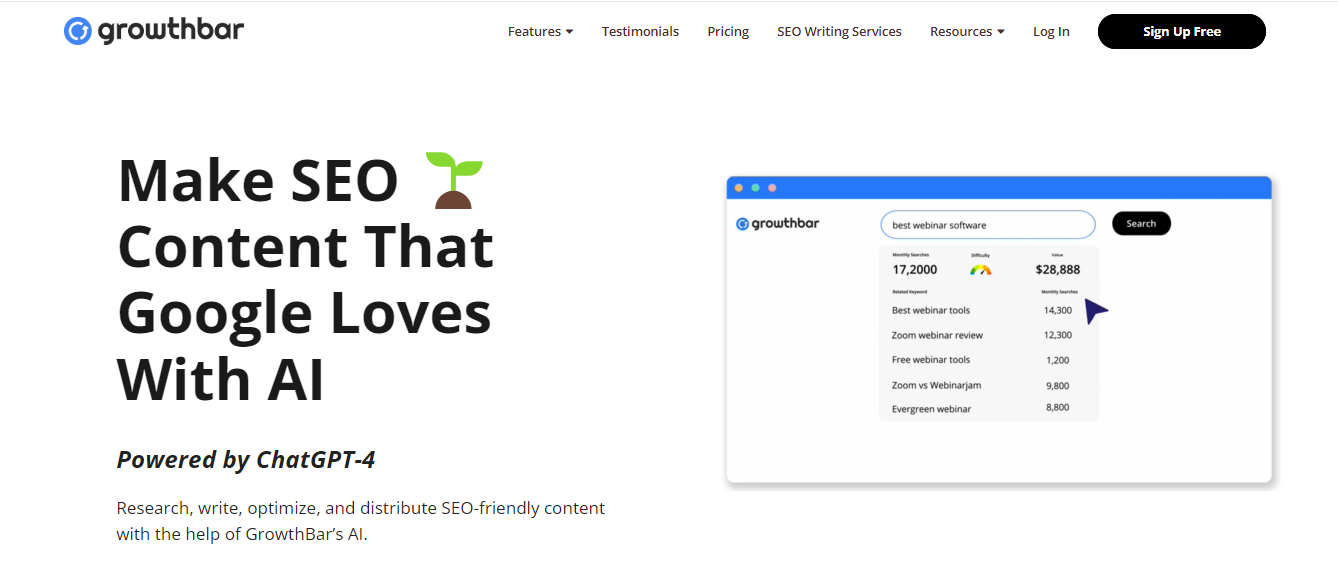
Task: Open the Pricing page
Action: coord(728,32)
